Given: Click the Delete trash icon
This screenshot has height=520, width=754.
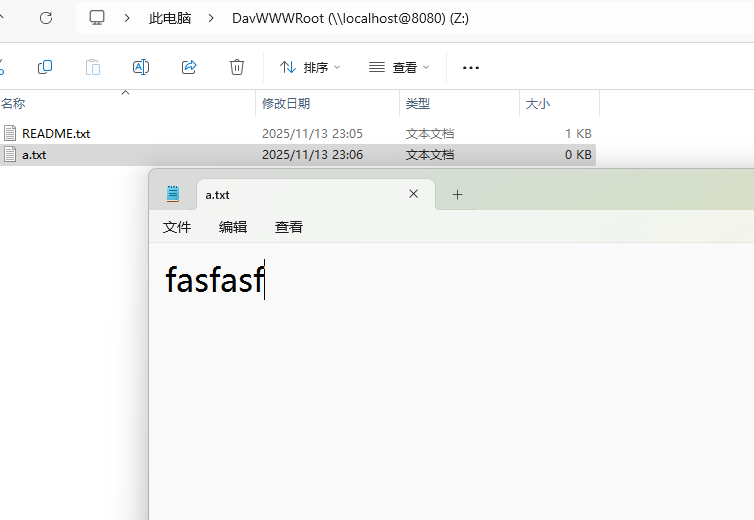Looking at the screenshot, I should pyautogui.click(x=237, y=67).
